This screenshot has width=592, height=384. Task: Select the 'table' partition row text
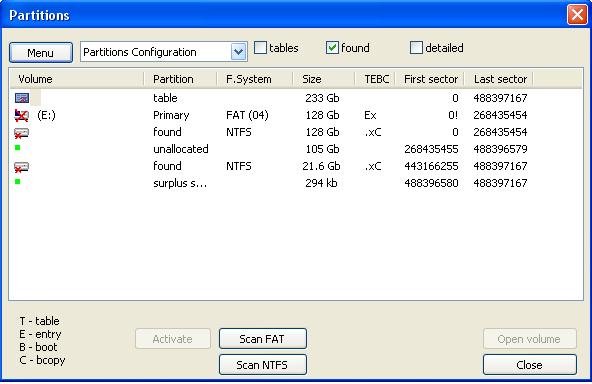[165, 98]
